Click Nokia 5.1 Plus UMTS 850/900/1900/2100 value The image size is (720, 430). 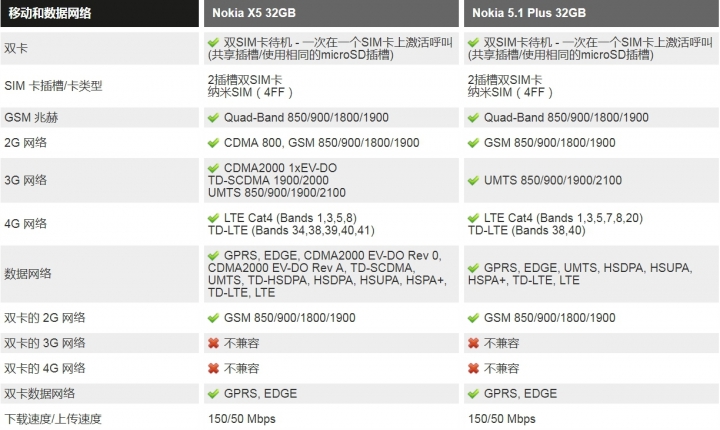[553, 181]
